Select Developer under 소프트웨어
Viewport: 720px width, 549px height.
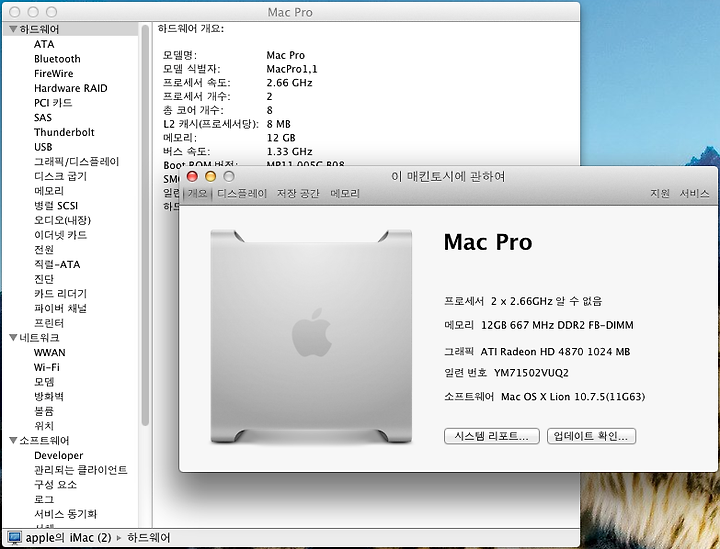(58, 455)
